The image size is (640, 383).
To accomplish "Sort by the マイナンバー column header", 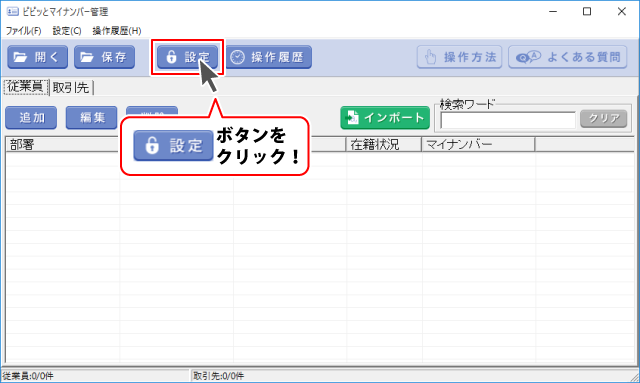I will coord(478,145).
